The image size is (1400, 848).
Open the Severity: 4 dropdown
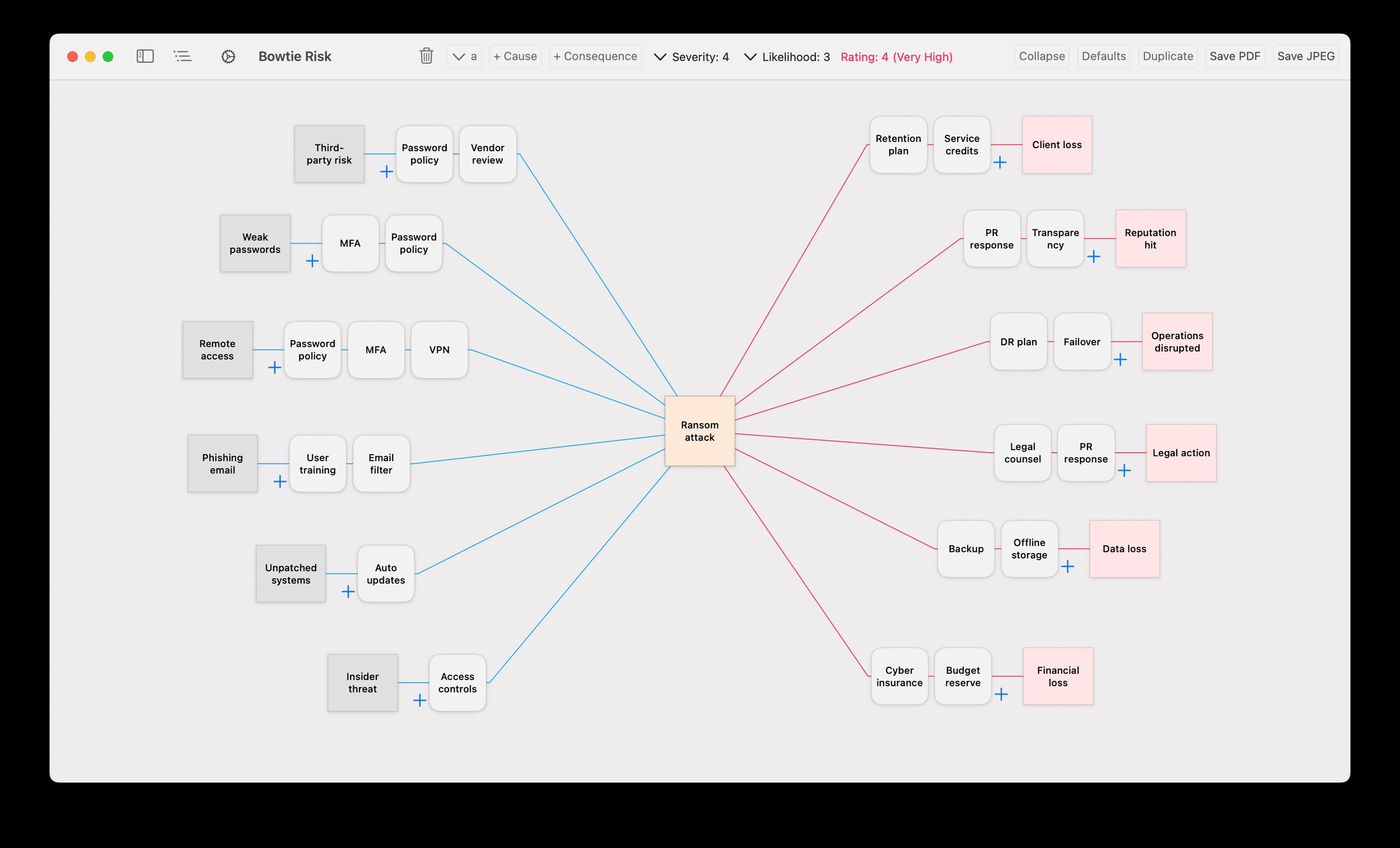click(691, 56)
